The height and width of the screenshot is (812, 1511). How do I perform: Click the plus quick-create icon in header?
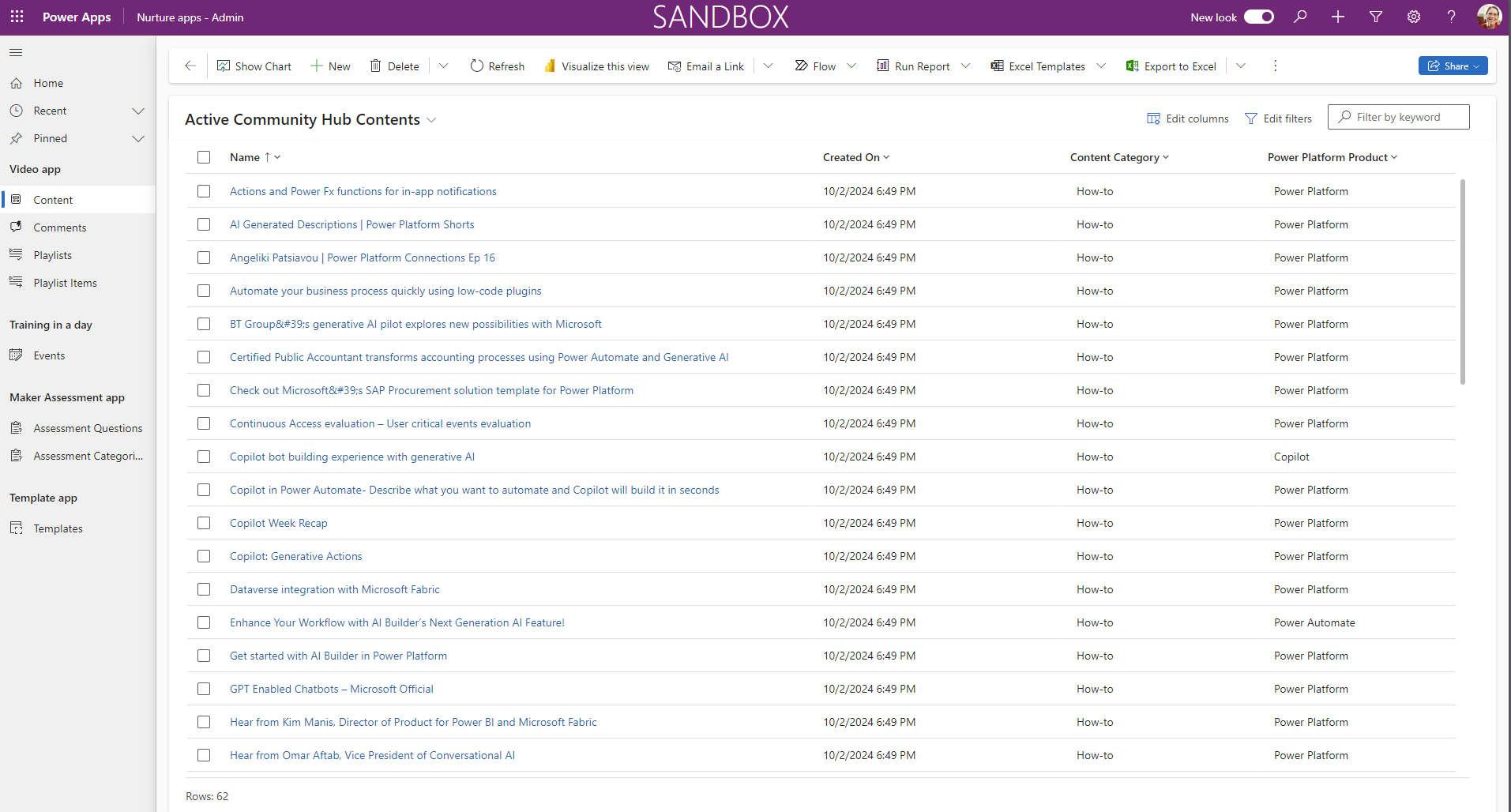1338,17
